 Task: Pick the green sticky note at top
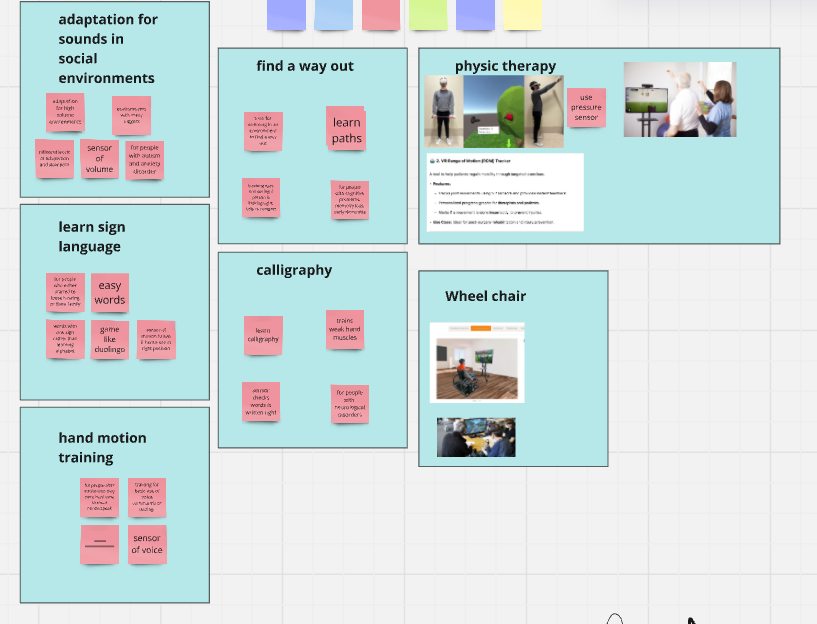pyautogui.click(x=428, y=14)
